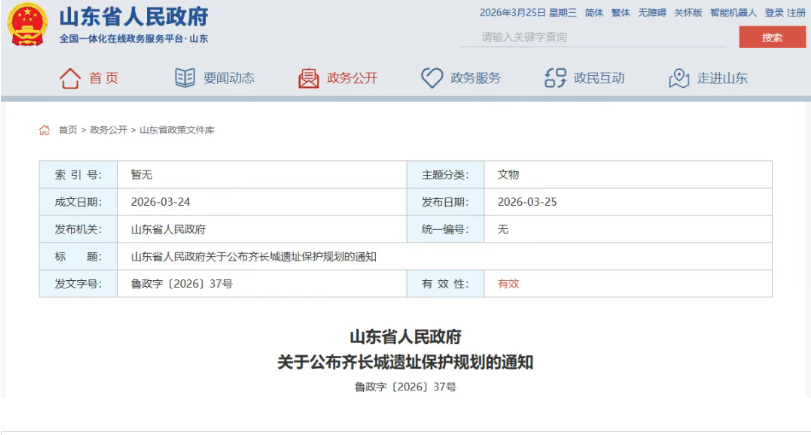Turn on 关怀版 care mode

click(x=688, y=13)
